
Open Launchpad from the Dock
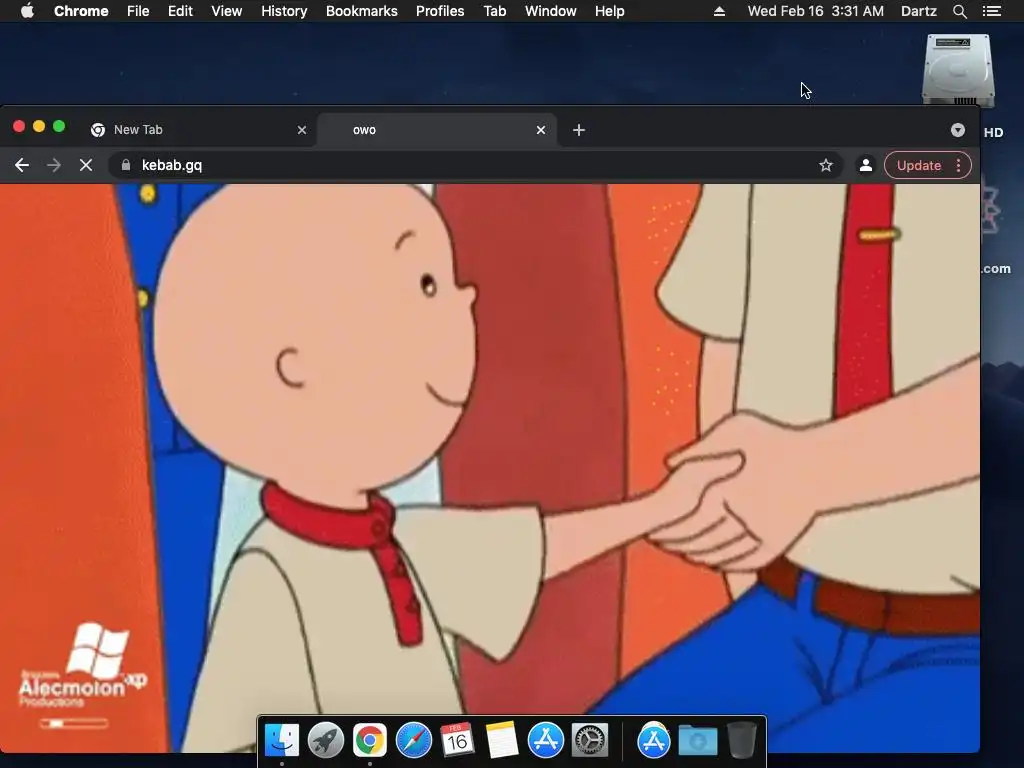point(326,741)
